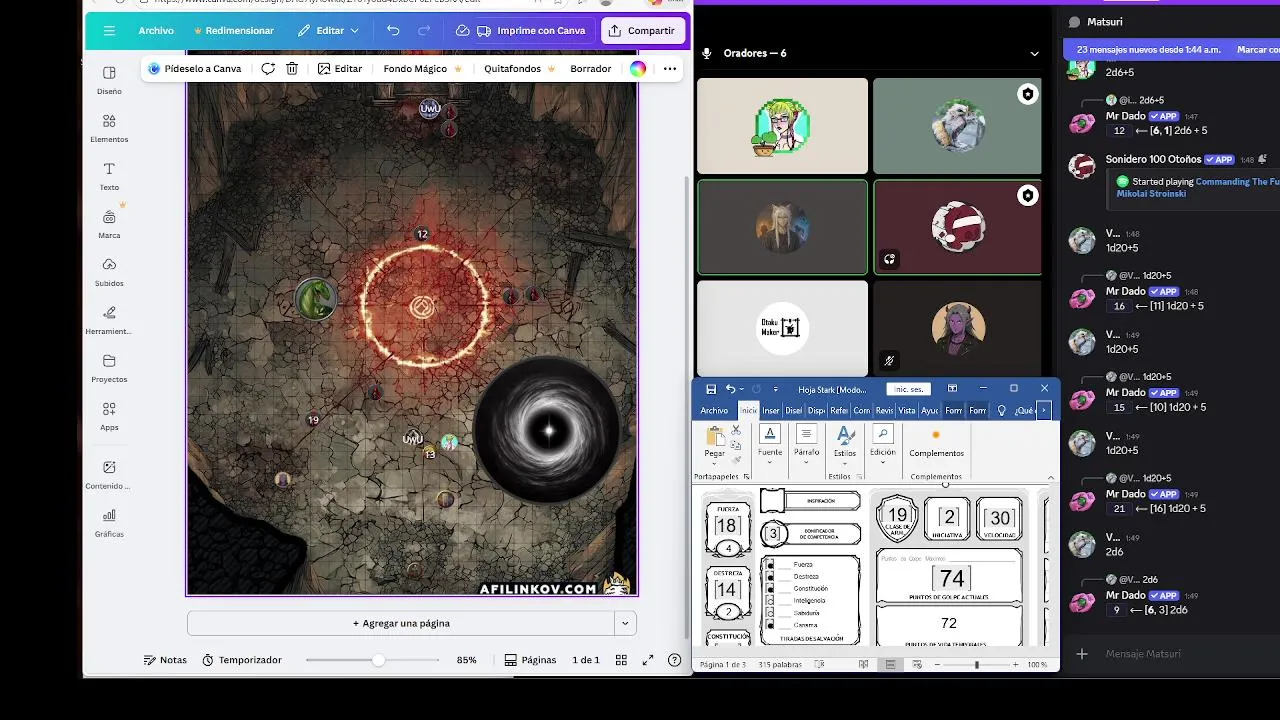Screen dimensions: 1280x720
Task: Click the 85% zoom level value
Action: (466, 660)
